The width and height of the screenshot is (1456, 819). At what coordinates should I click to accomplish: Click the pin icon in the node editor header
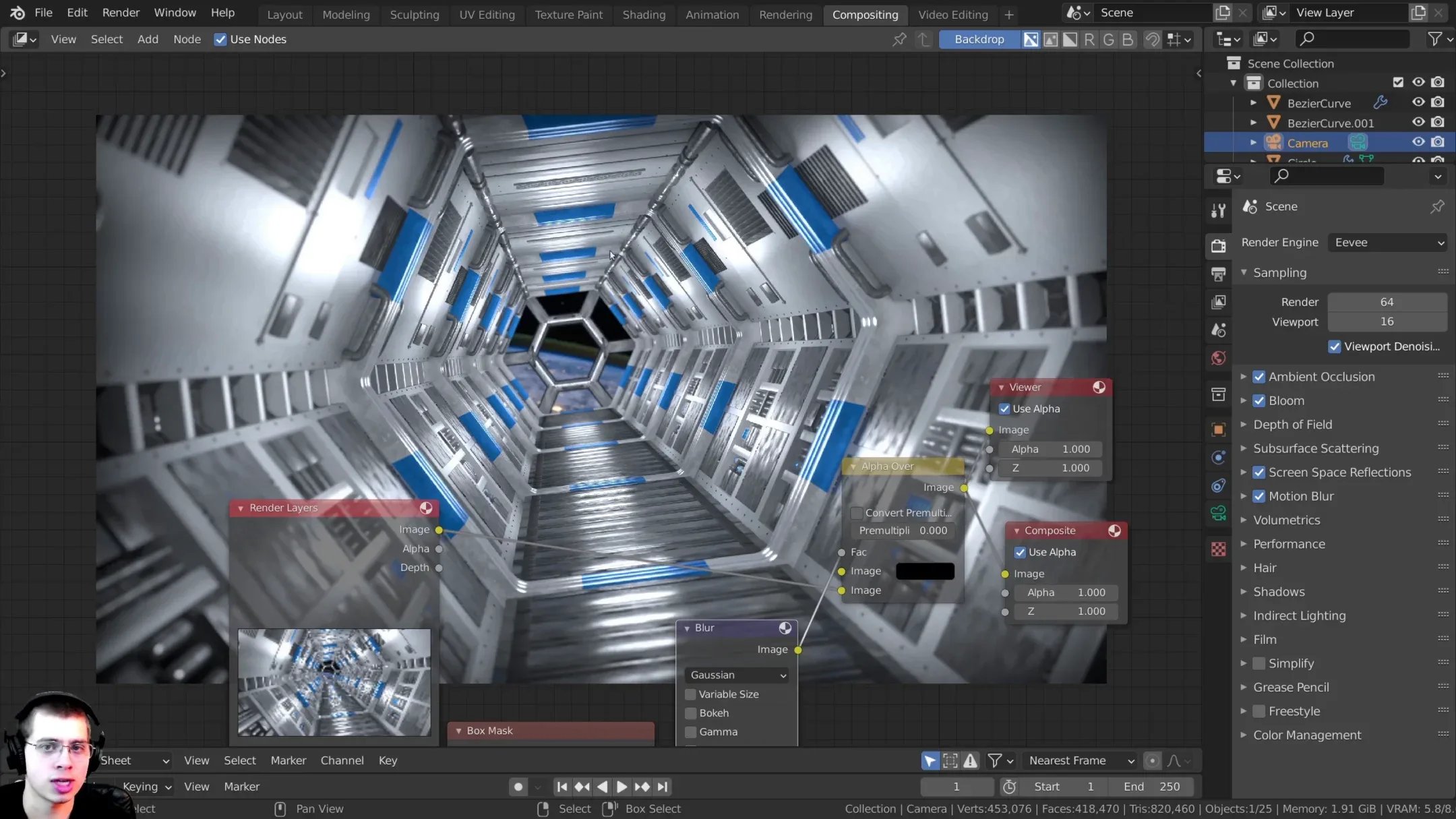coord(900,39)
